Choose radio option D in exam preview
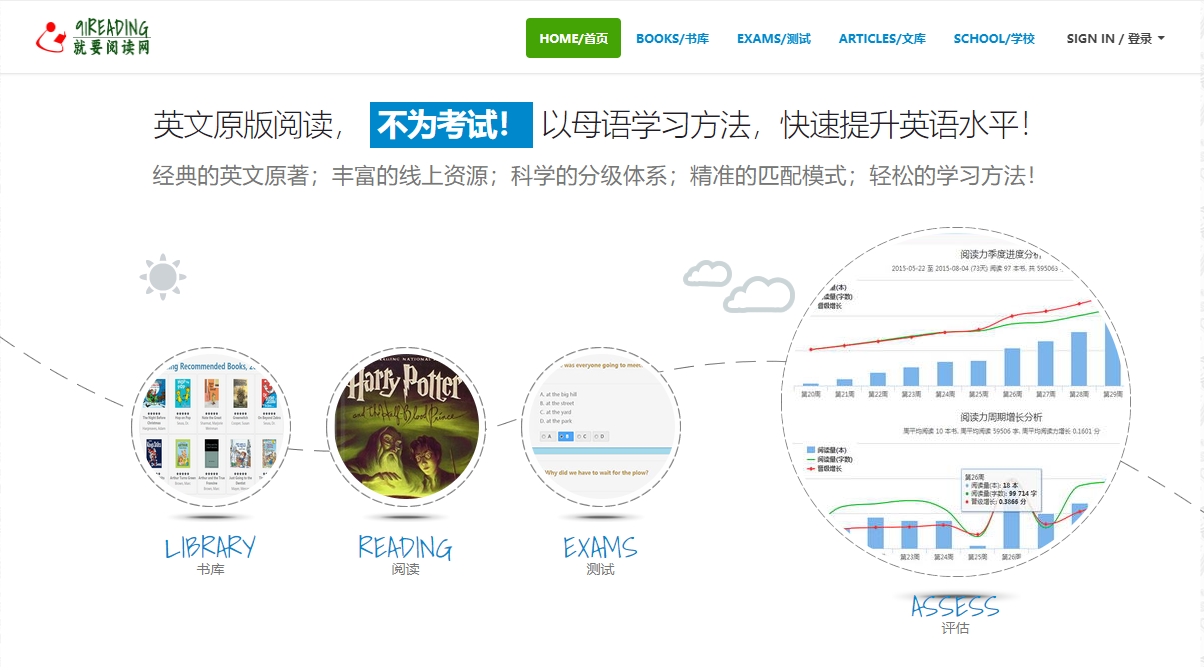The width and height of the screenshot is (1204, 667). click(599, 436)
